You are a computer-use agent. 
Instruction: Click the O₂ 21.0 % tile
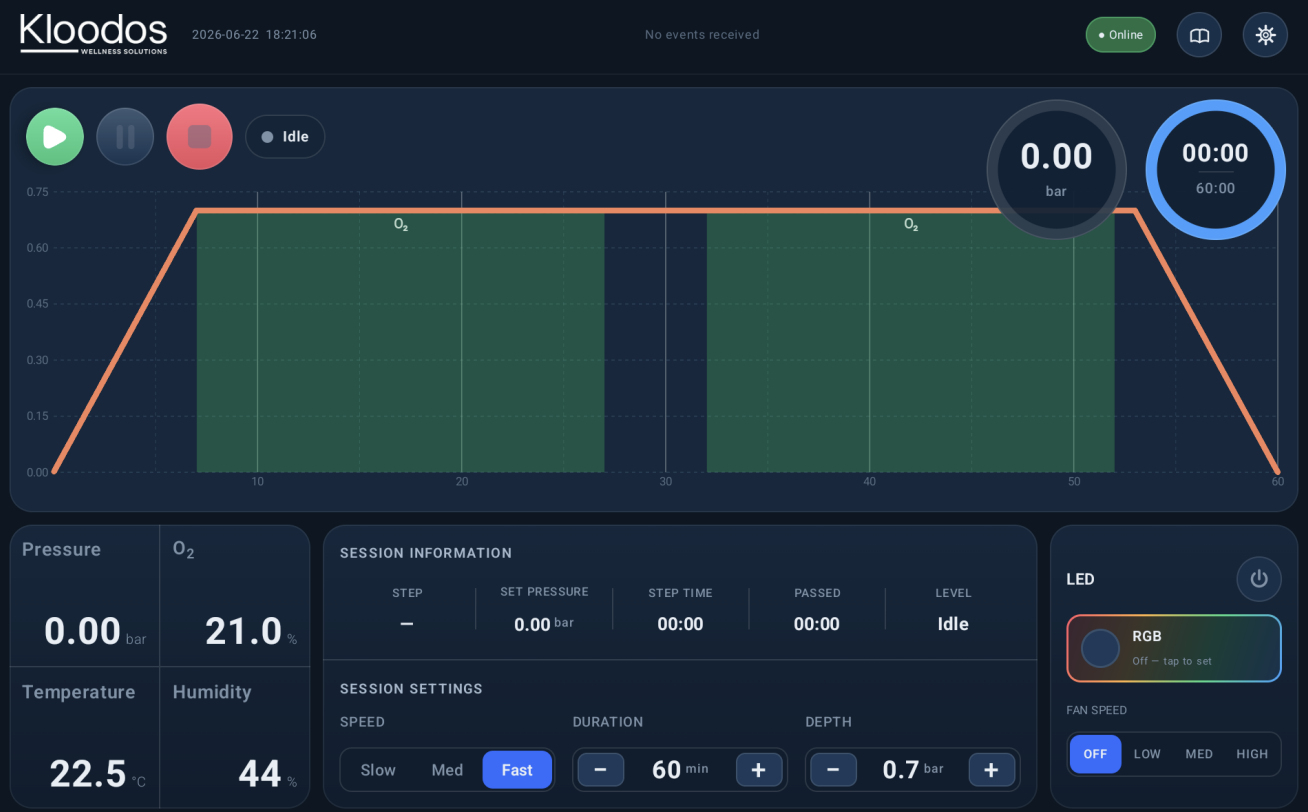point(235,596)
